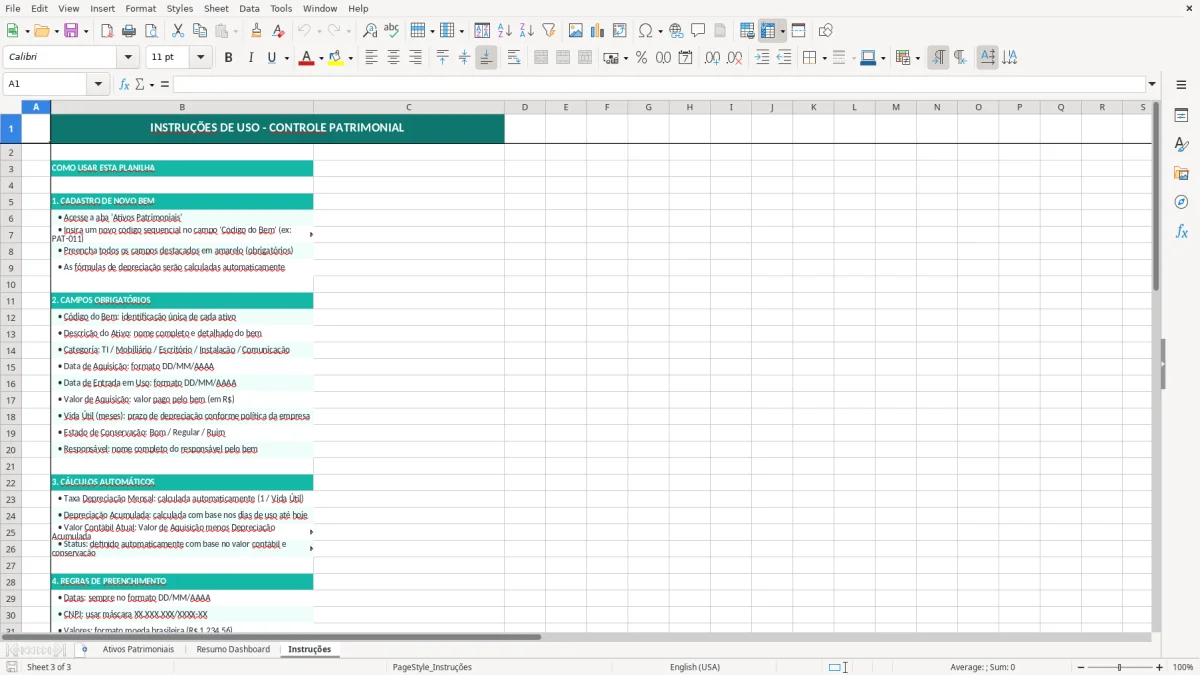
Task: Insert a hyperlink
Action: click(x=676, y=31)
